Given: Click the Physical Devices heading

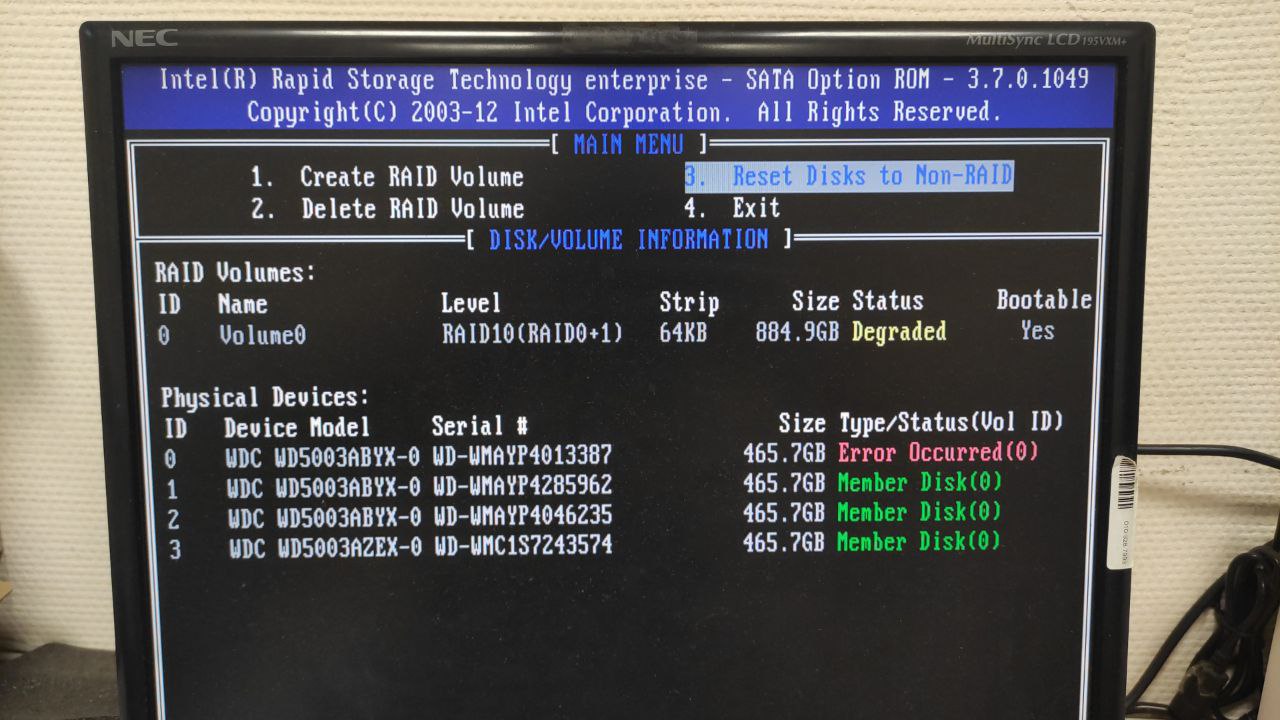Looking at the screenshot, I should pos(265,398).
